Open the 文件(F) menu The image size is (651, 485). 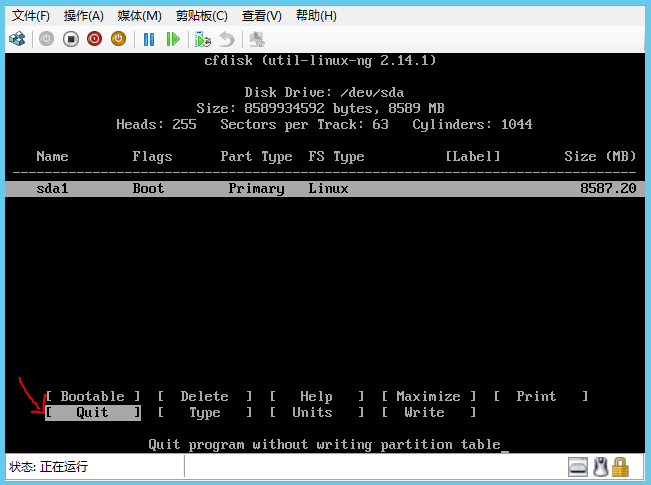click(31, 16)
